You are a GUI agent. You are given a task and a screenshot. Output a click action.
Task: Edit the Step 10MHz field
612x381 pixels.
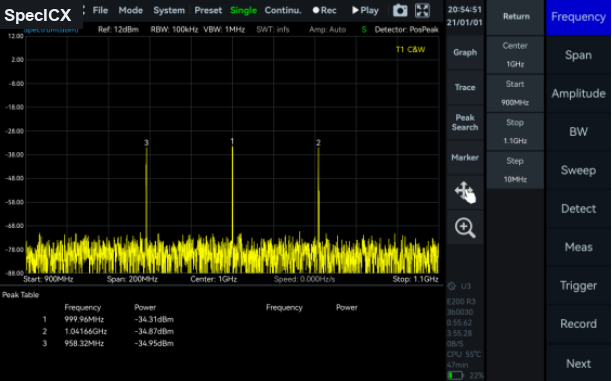point(515,170)
